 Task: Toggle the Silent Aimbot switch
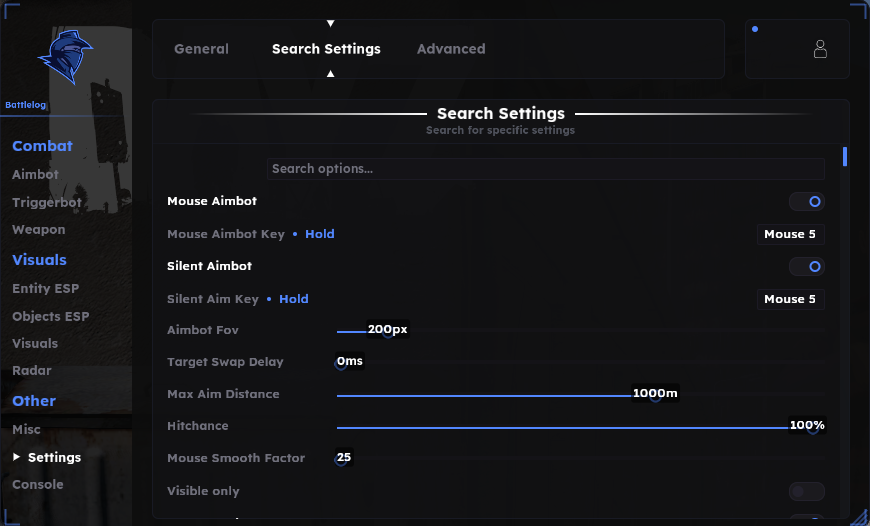click(x=807, y=266)
